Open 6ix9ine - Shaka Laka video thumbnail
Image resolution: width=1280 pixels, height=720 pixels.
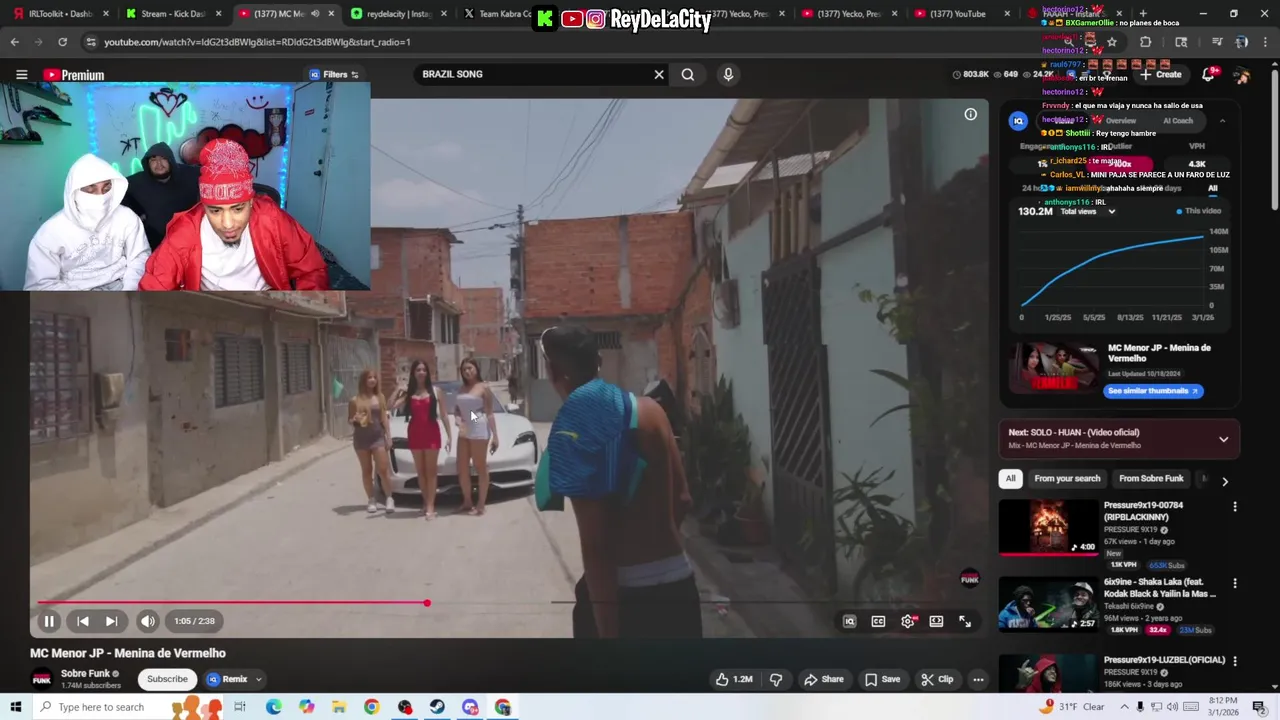click(x=1048, y=603)
